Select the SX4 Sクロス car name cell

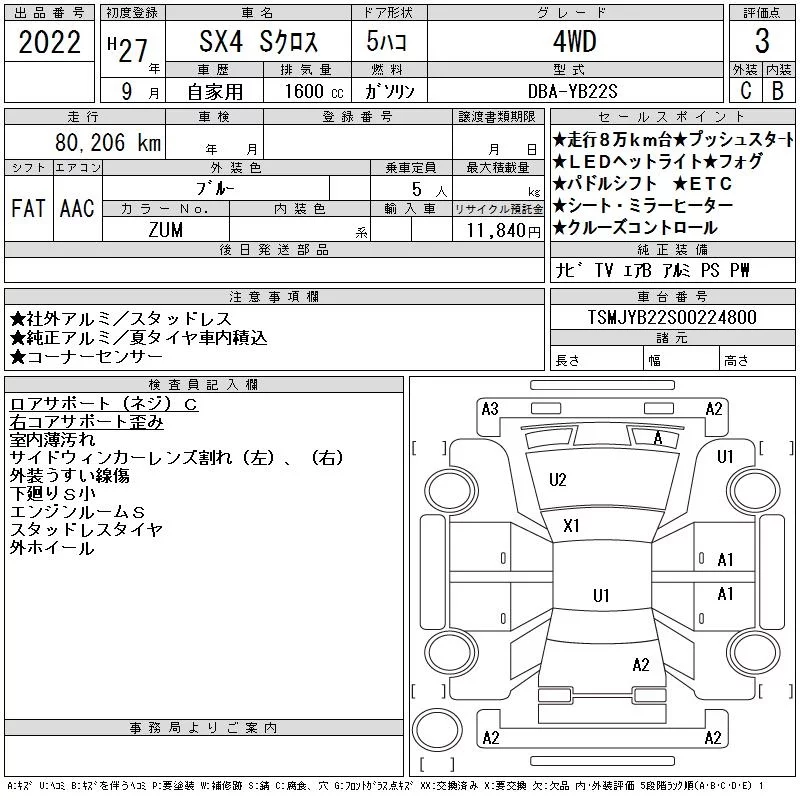coord(258,41)
